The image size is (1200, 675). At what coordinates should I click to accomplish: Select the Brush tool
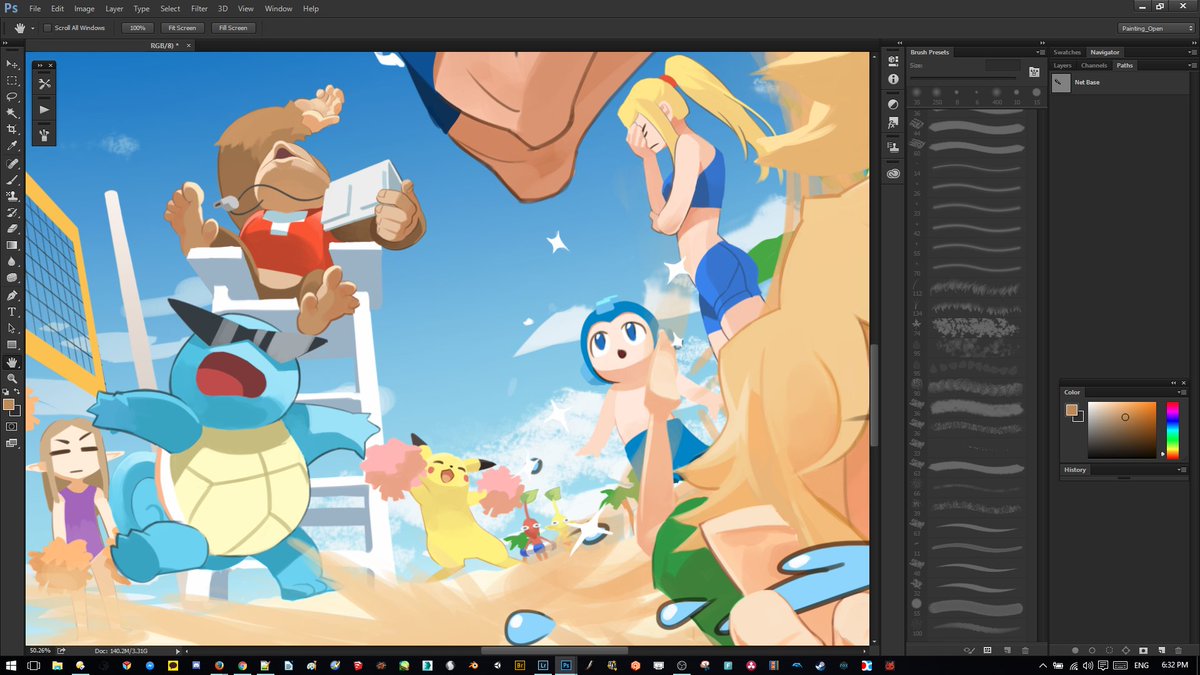pyautogui.click(x=12, y=180)
